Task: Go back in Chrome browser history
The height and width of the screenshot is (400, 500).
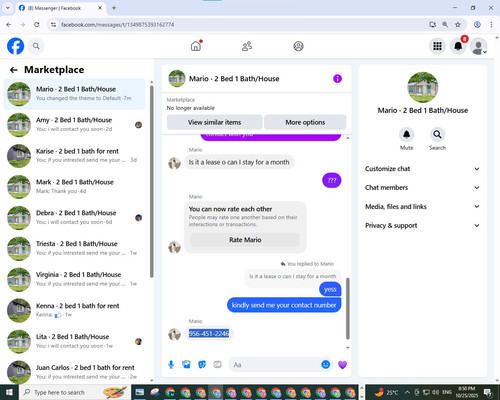Action: tap(9, 24)
